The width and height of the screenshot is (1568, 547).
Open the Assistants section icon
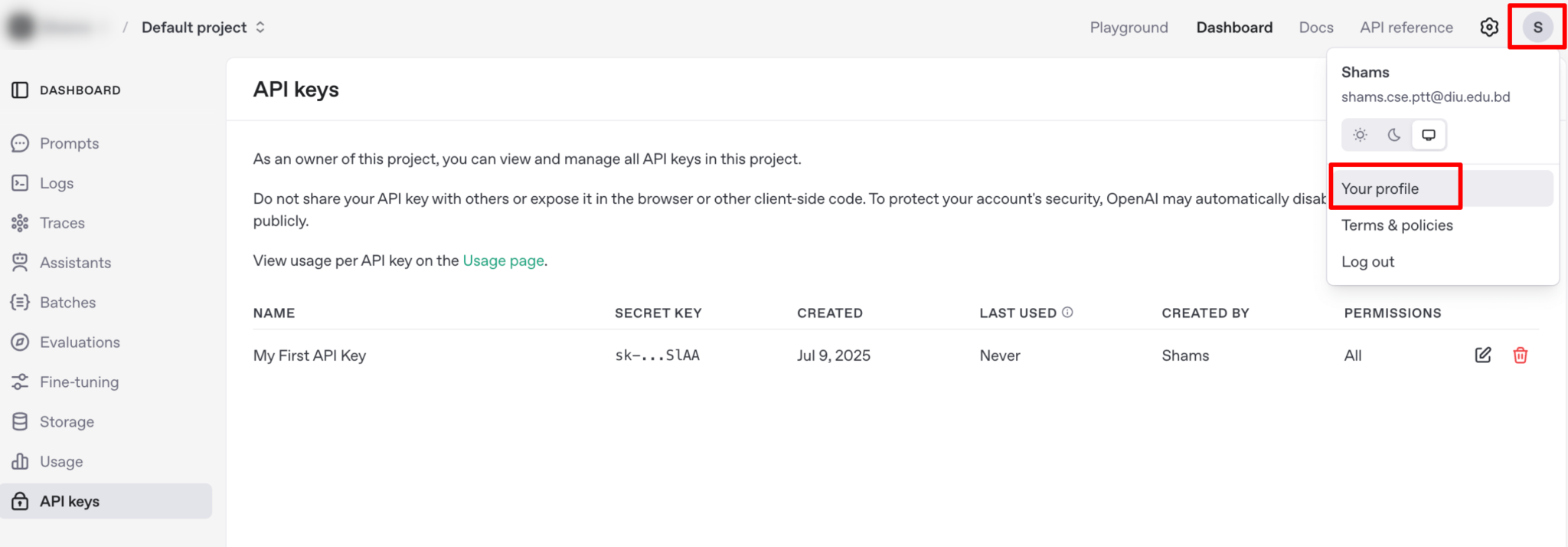tap(20, 263)
